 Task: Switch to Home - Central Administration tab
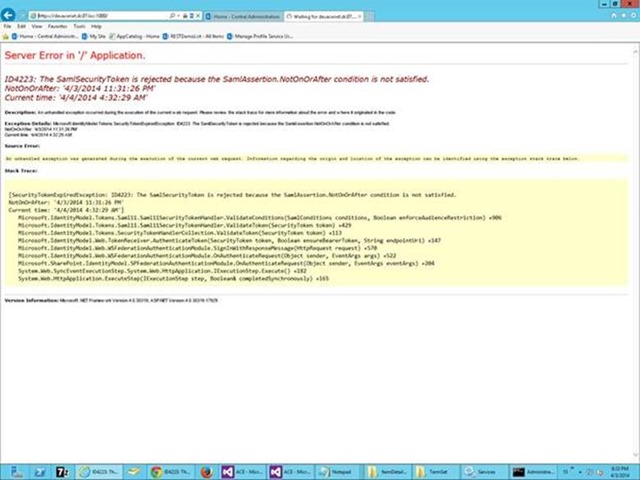243,16
